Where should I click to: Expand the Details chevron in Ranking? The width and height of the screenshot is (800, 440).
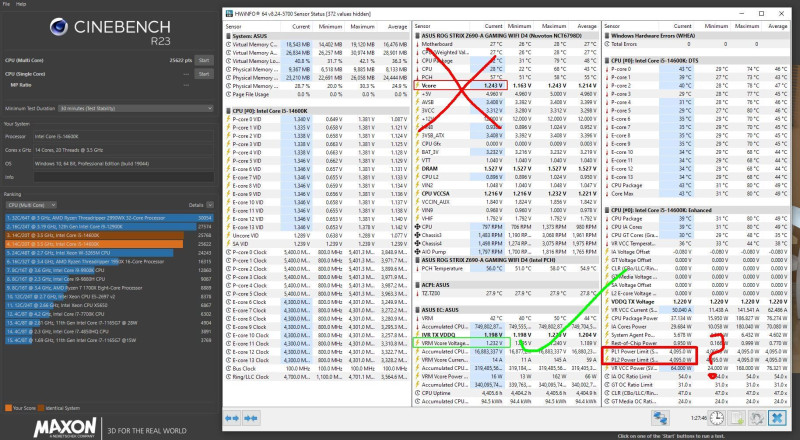tap(210, 205)
